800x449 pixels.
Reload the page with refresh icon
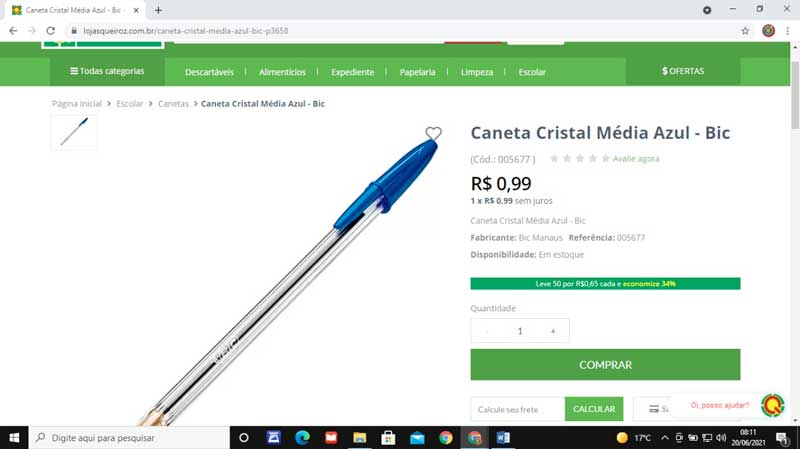point(51,31)
